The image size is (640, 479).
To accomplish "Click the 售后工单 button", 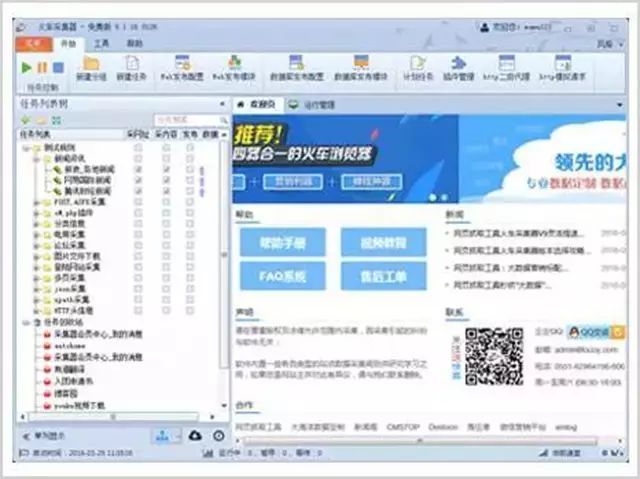I will click(x=382, y=276).
